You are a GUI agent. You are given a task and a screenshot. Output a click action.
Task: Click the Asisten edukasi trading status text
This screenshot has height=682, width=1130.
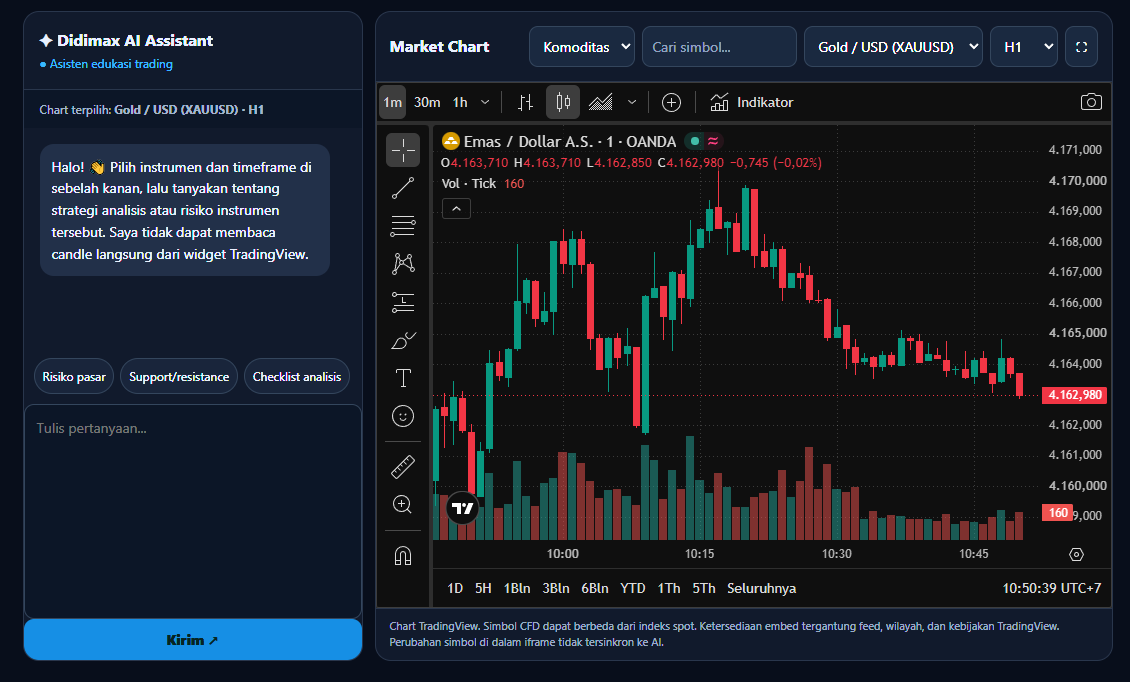[x=111, y=64]
